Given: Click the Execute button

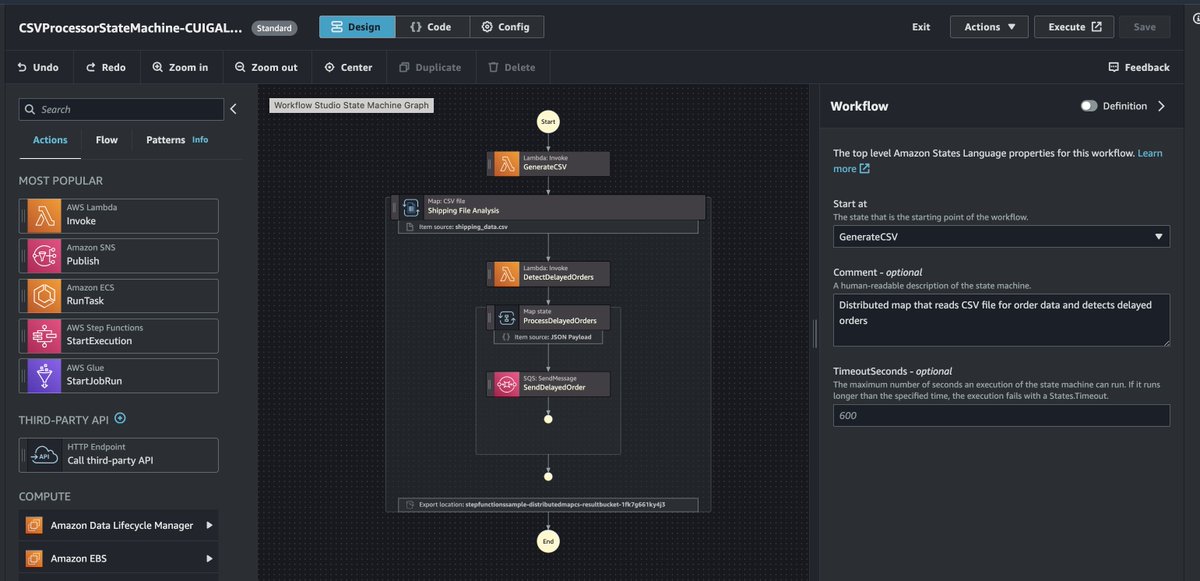Looking at the screenshot, I should tap(1074, 27).
